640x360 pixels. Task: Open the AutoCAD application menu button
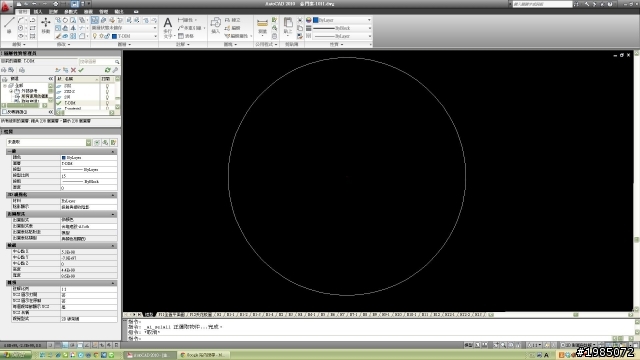click(6, 7)
